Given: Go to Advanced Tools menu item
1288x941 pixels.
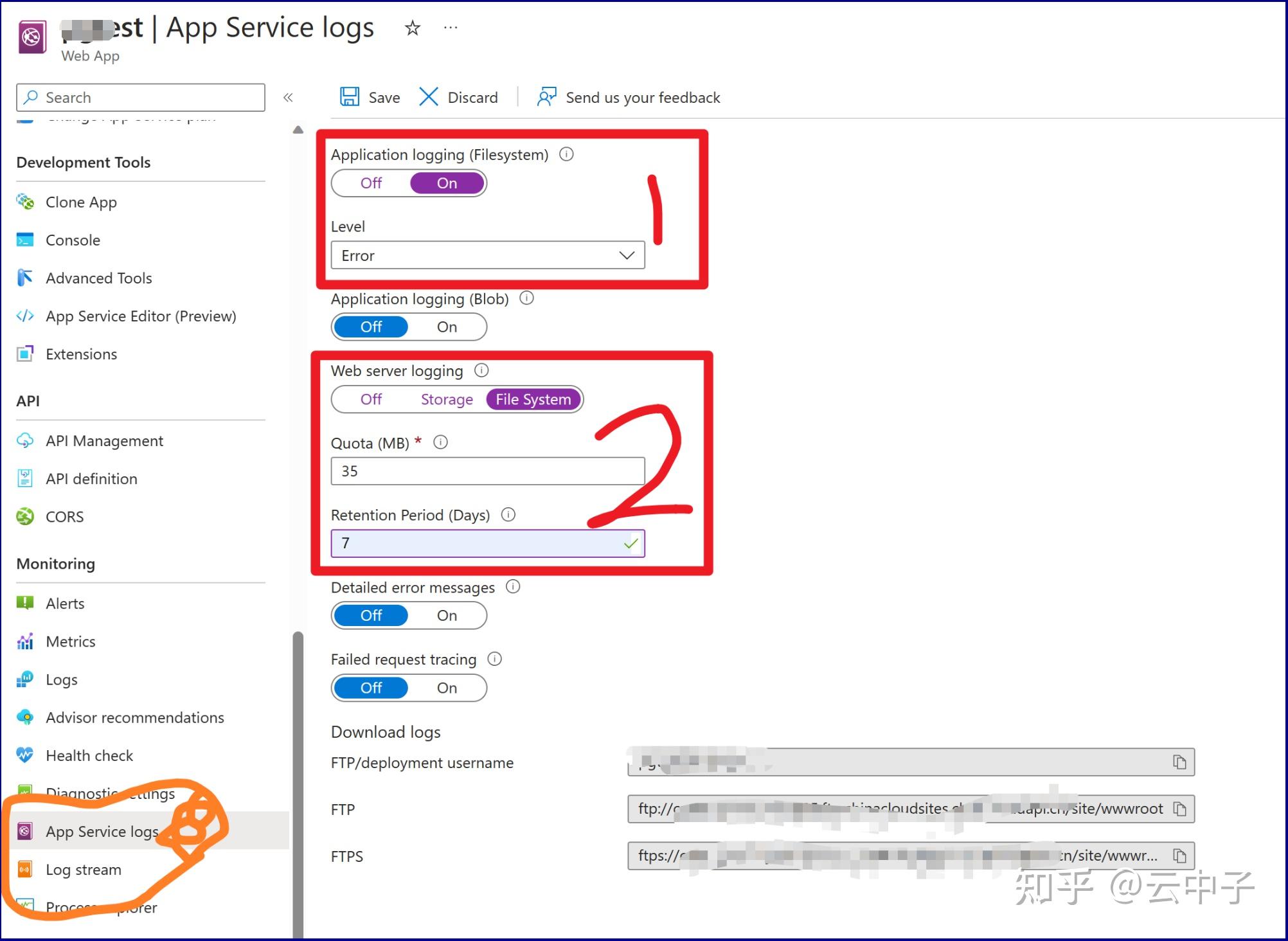Looking at the screenshot, I should (98, 278).
